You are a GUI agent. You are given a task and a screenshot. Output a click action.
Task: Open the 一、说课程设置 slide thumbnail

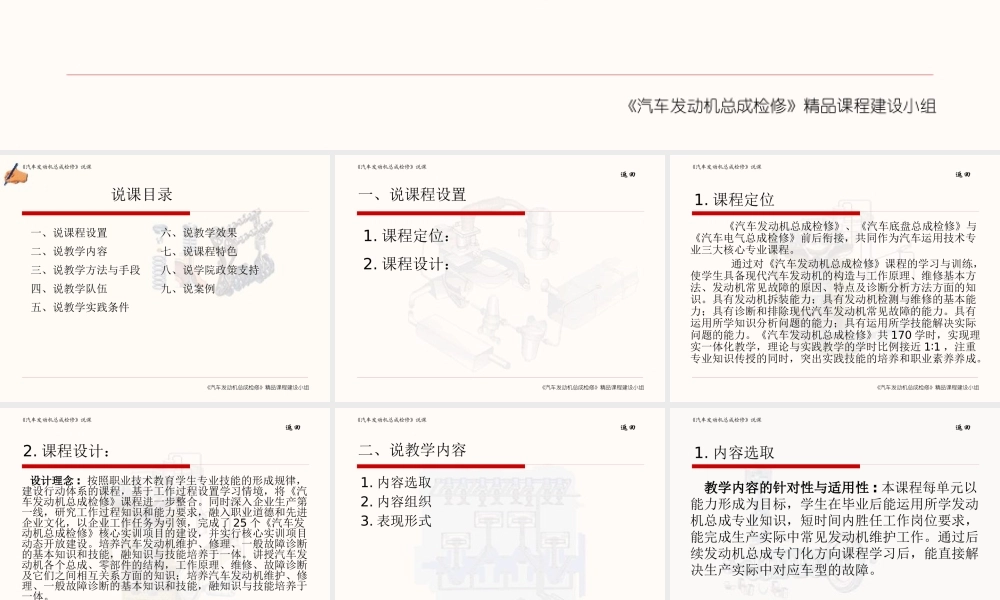click(x=500, y=279)
